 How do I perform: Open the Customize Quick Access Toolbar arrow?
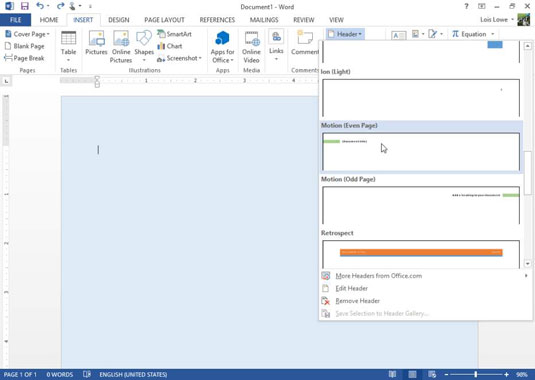90,6
